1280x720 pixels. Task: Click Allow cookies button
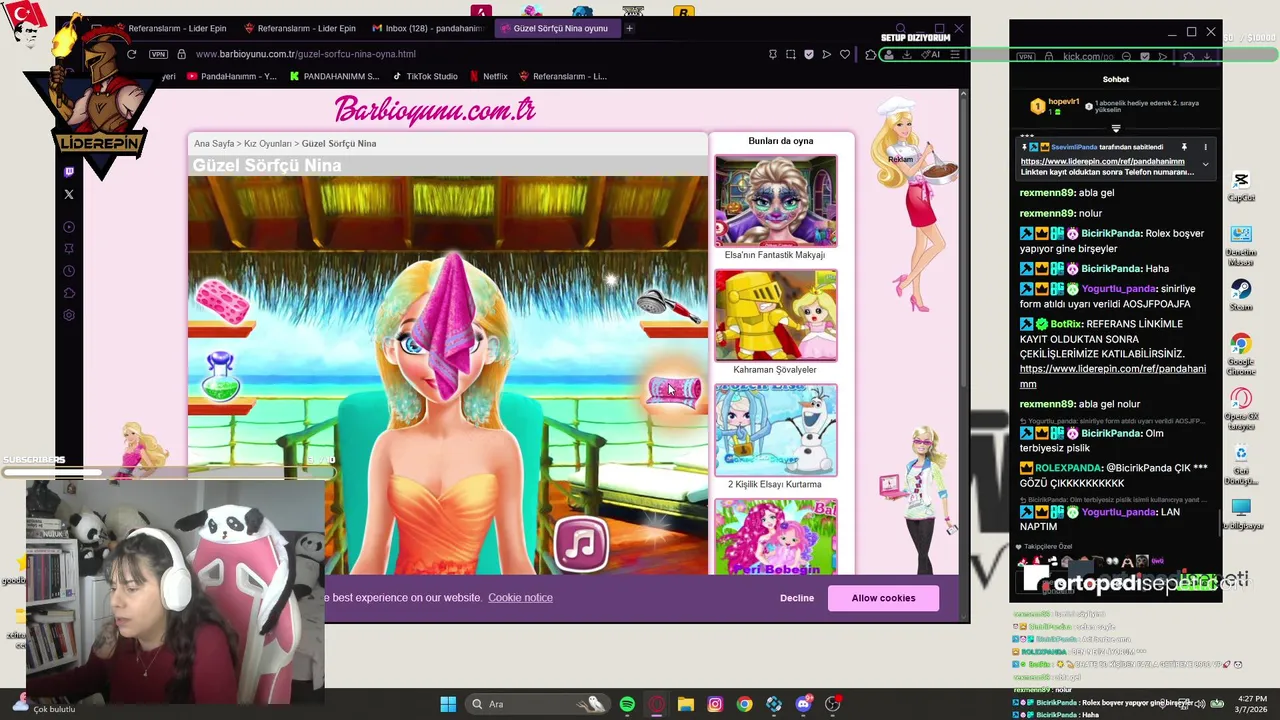(883, 598)
